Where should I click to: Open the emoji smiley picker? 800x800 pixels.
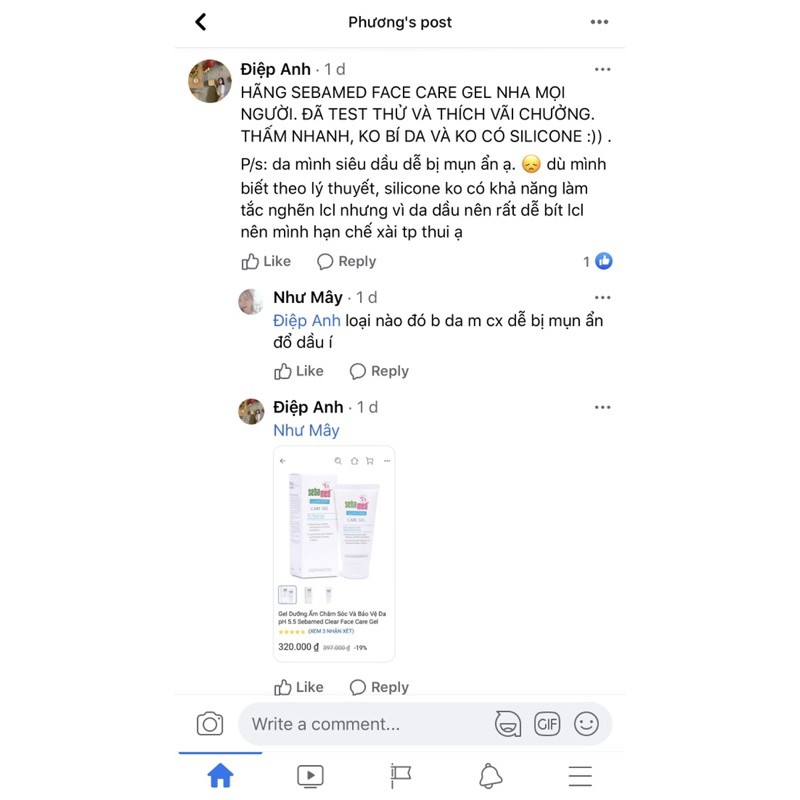pos(586,723)
